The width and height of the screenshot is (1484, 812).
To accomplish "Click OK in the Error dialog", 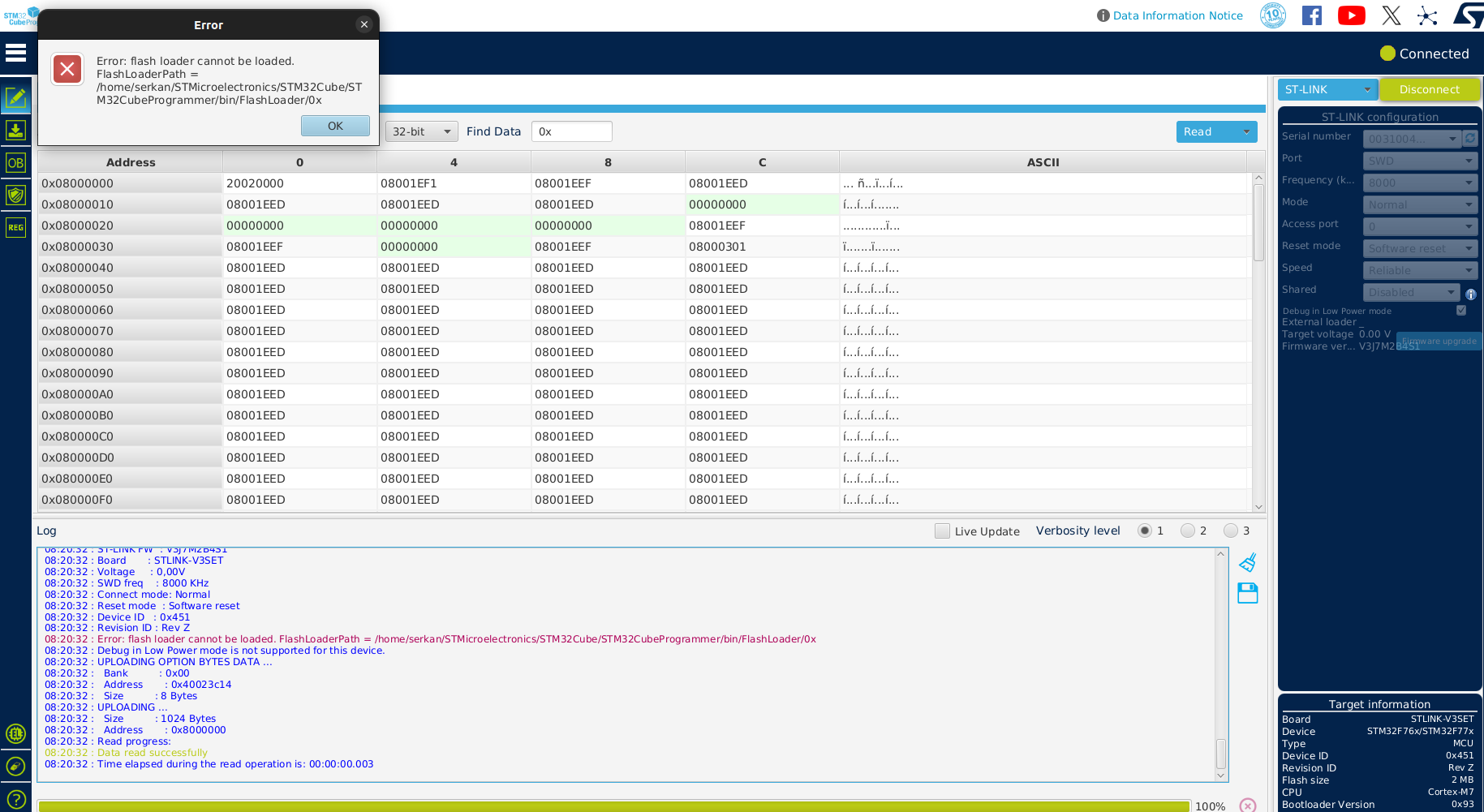I will click(x=335, y=126).
